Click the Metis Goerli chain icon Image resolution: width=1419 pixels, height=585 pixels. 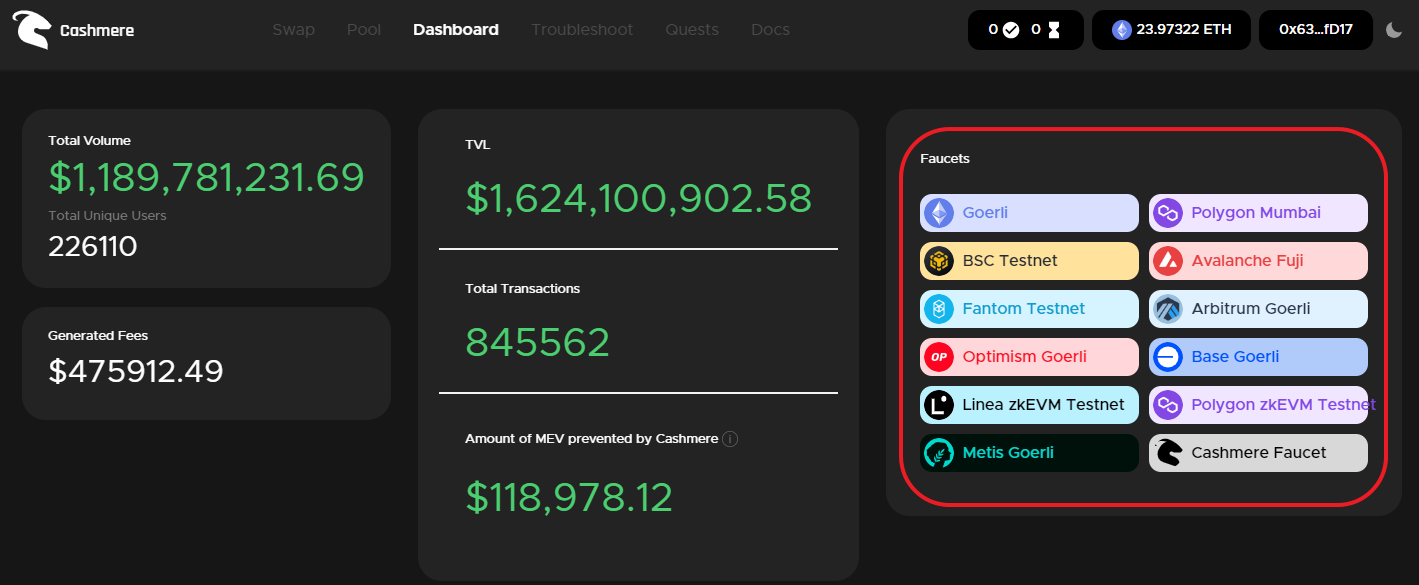[x=939, y=453]
